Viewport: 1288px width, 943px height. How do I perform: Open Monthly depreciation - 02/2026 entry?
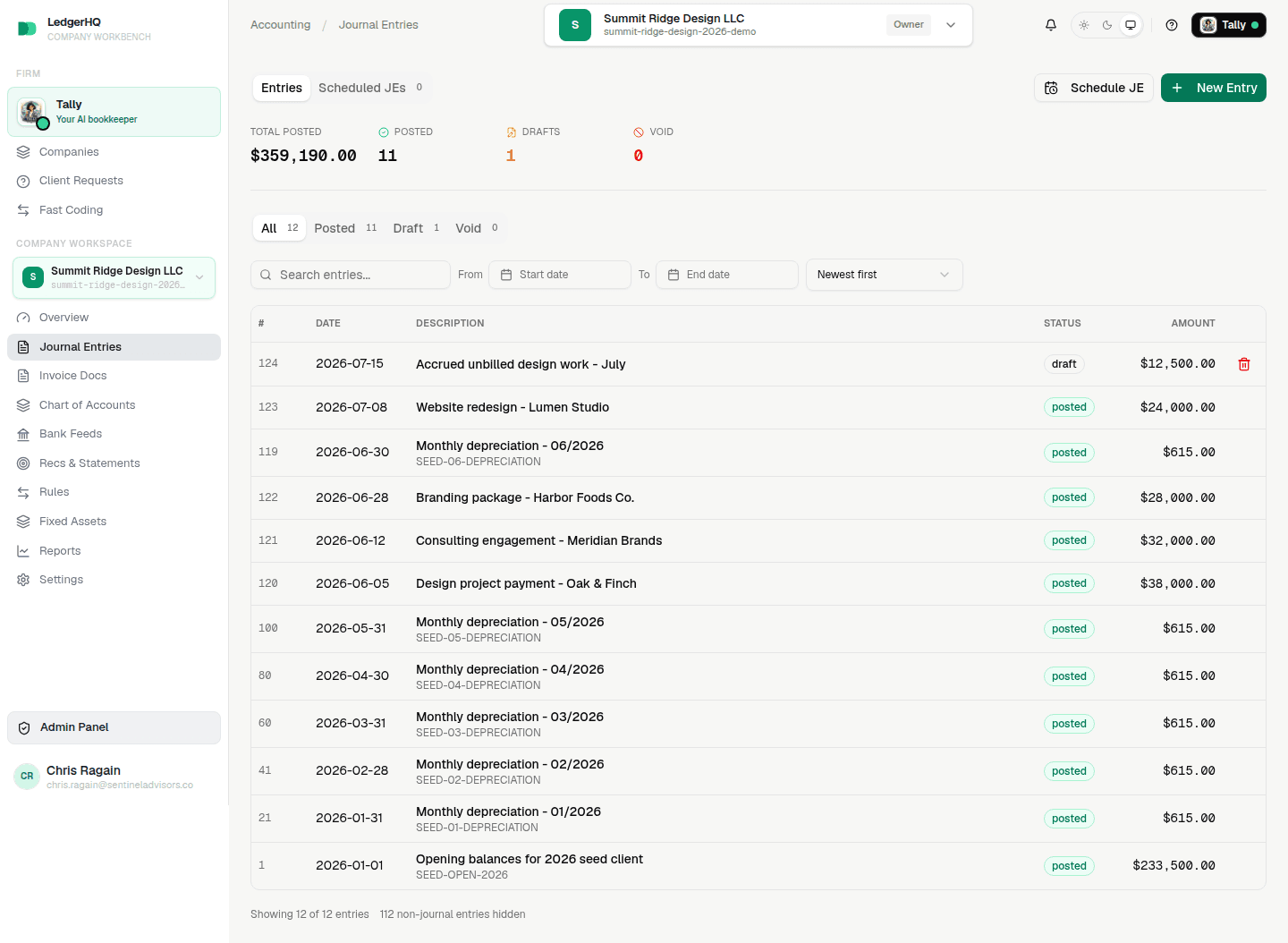pyautogui.click(x=758, y=771)
